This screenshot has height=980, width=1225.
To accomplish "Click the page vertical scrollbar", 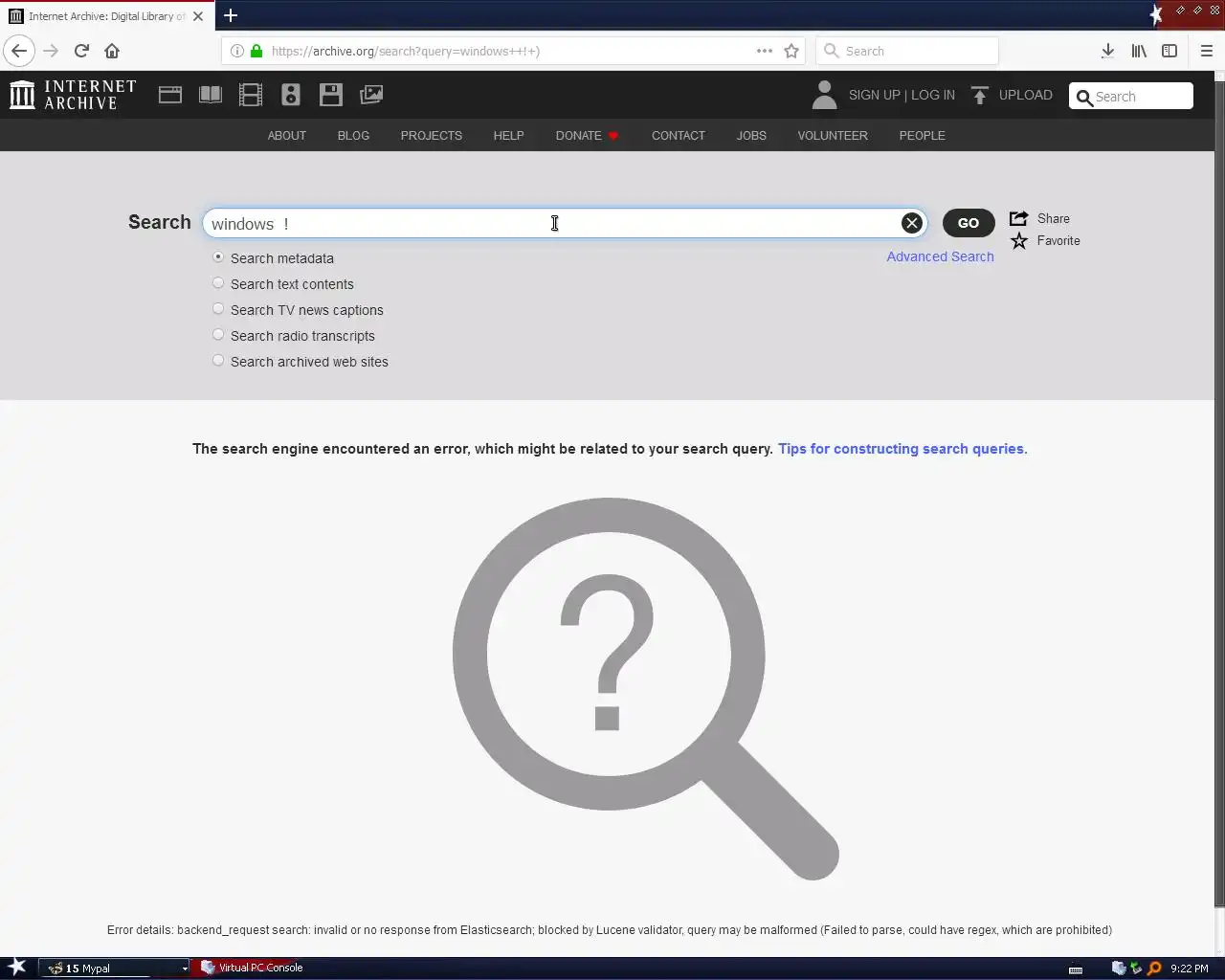I will (x=1219, y=493).
